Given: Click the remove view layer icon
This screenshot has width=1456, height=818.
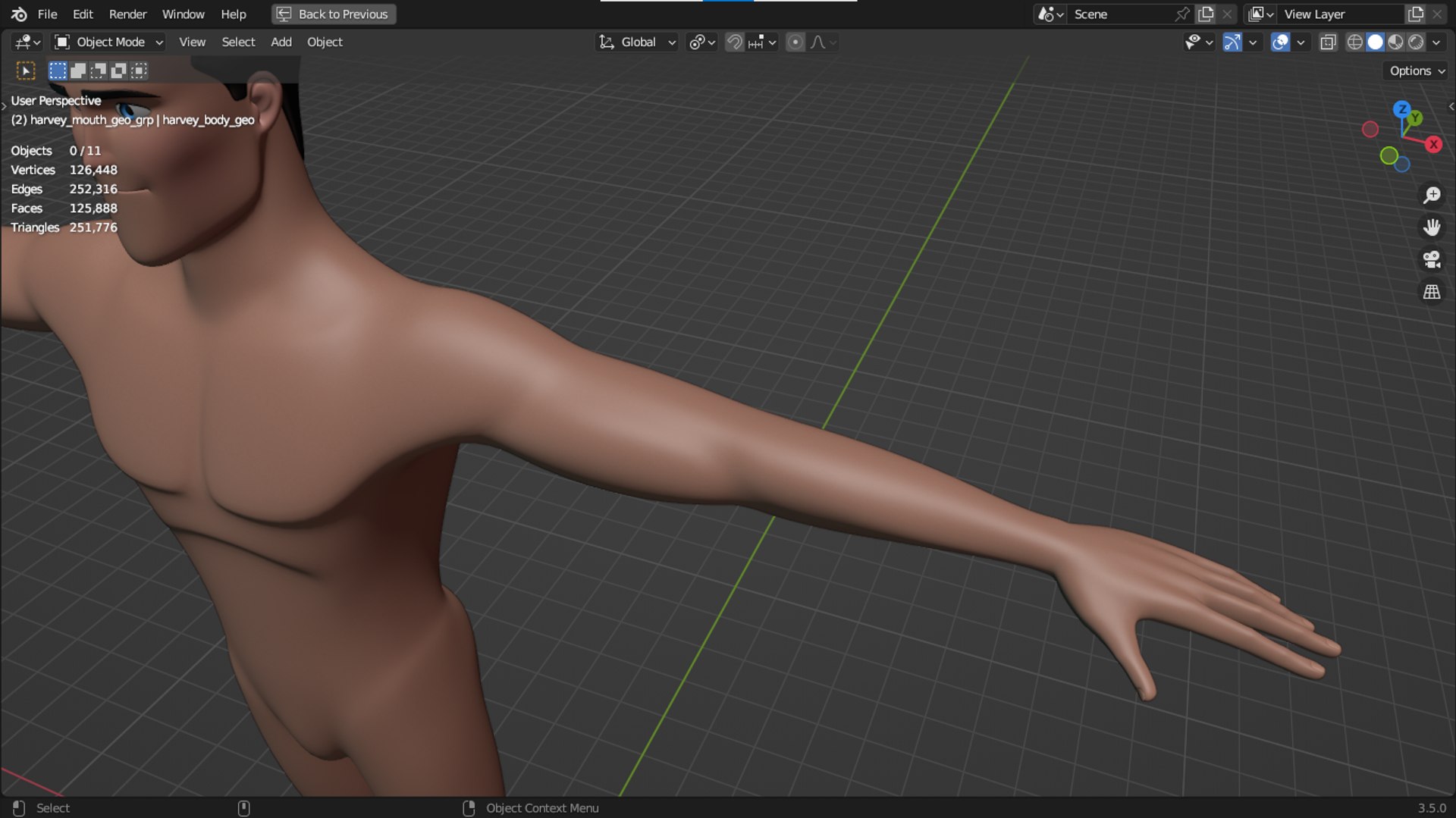Looking at the screenshot, I should coord(1437,14).
